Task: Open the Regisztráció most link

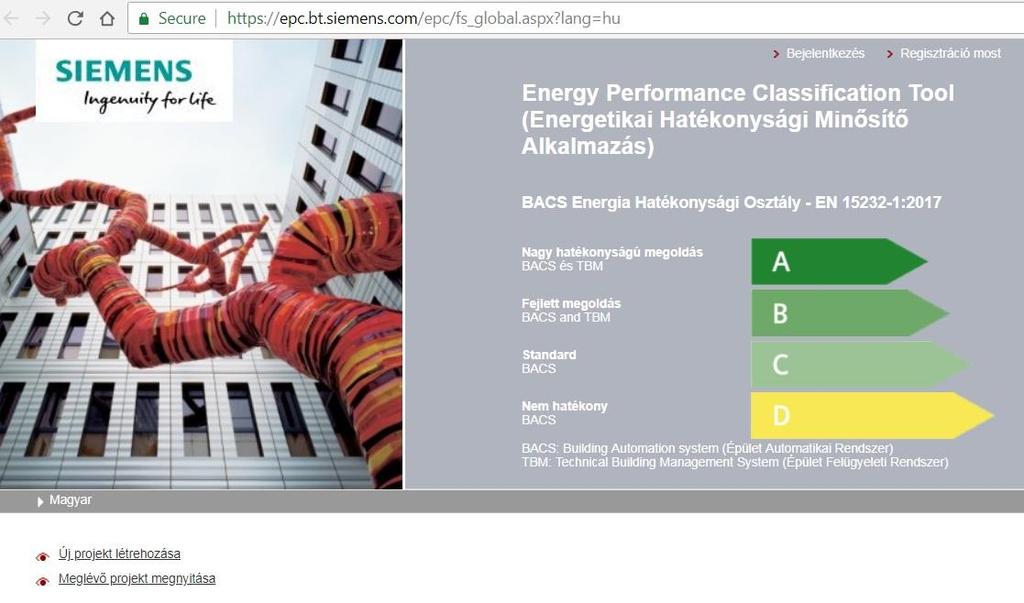Action: [x=950, y=54]
